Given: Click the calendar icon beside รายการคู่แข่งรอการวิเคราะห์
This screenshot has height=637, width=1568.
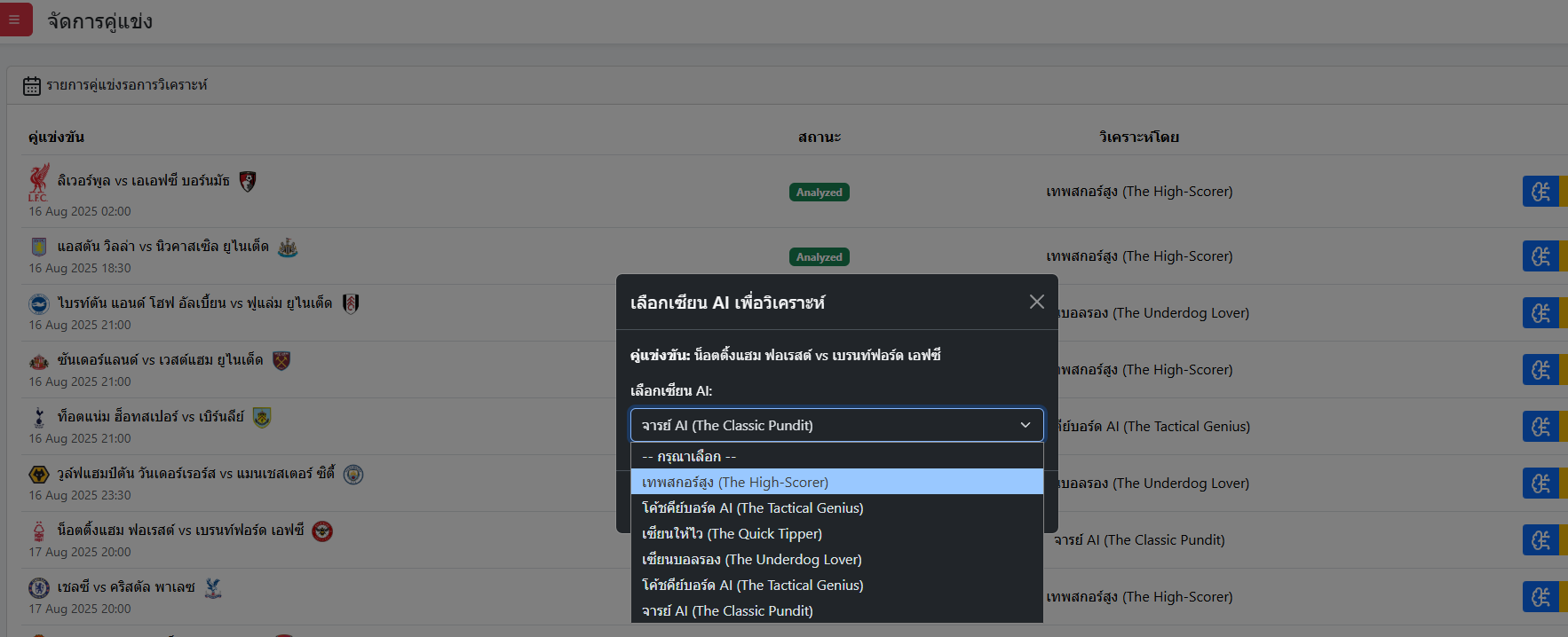Looking at the screenshot, I should point(32,86).
